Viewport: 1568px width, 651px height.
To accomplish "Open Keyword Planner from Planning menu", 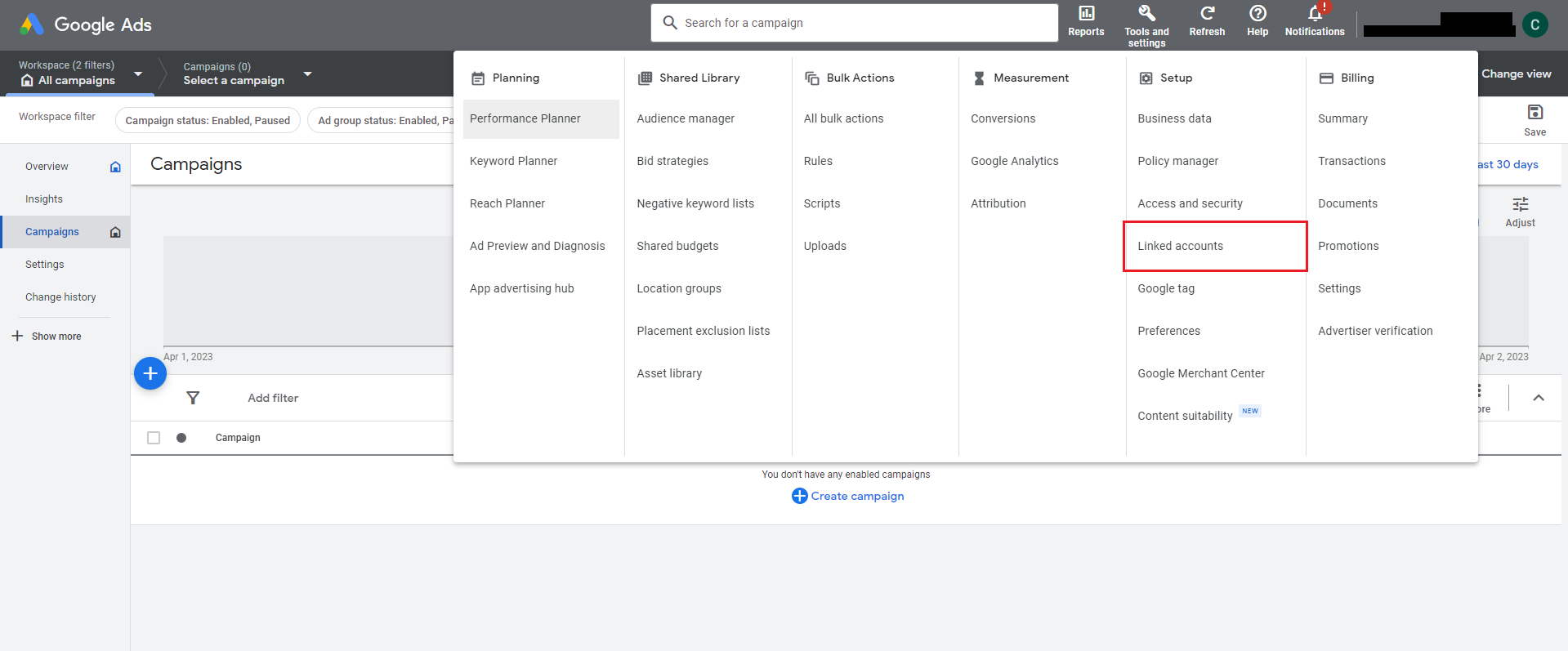I will [x=513, y=161].
